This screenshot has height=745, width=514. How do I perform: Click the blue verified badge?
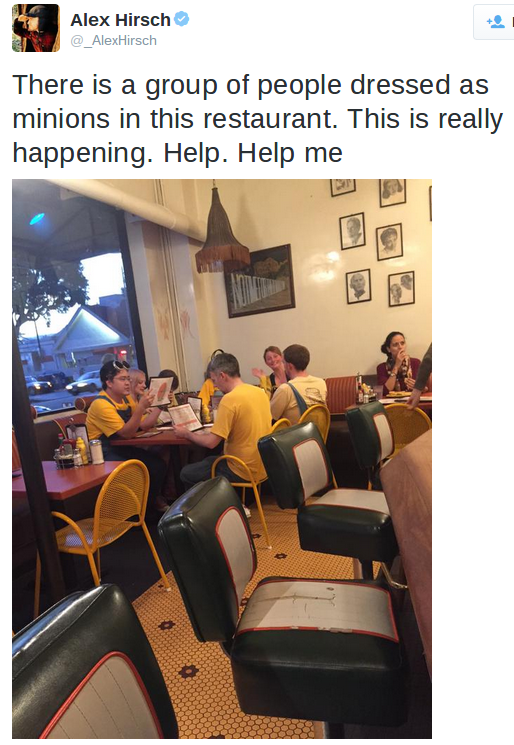[x=181, y=19]
